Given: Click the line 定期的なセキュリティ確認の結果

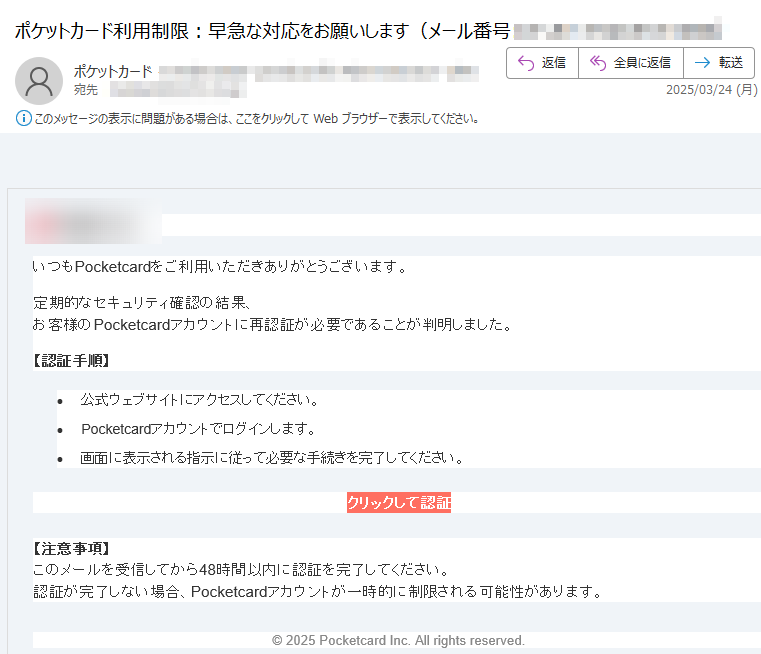Looking at the screenshot, I should (x=142, y=303).
